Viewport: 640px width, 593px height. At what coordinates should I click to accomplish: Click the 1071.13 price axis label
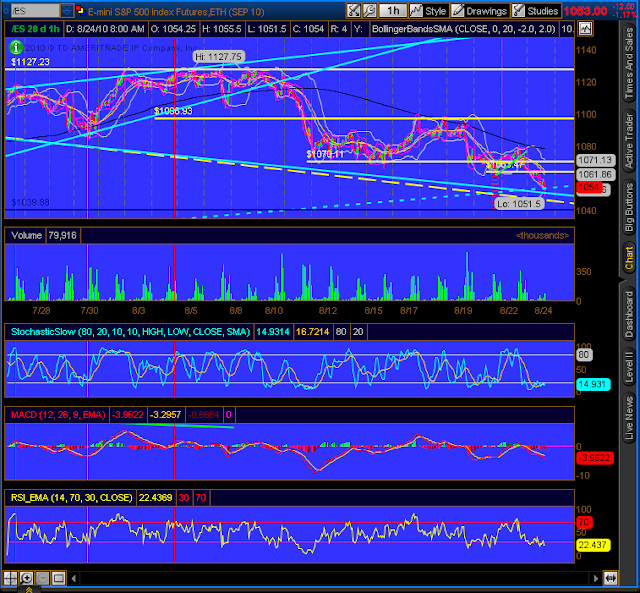(595, 160)
